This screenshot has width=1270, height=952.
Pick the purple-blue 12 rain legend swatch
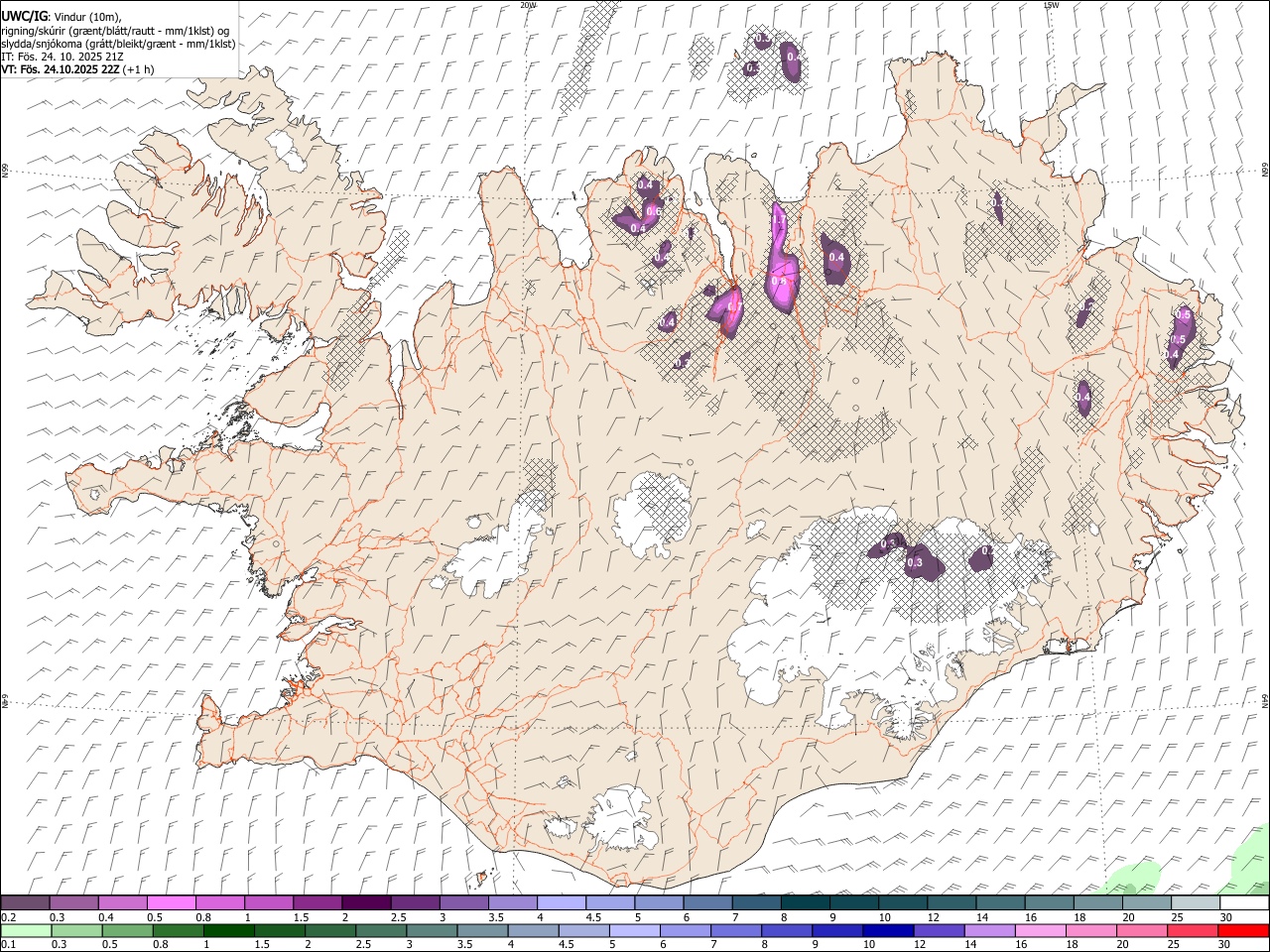pyautogui.click(x=938, y=930)
